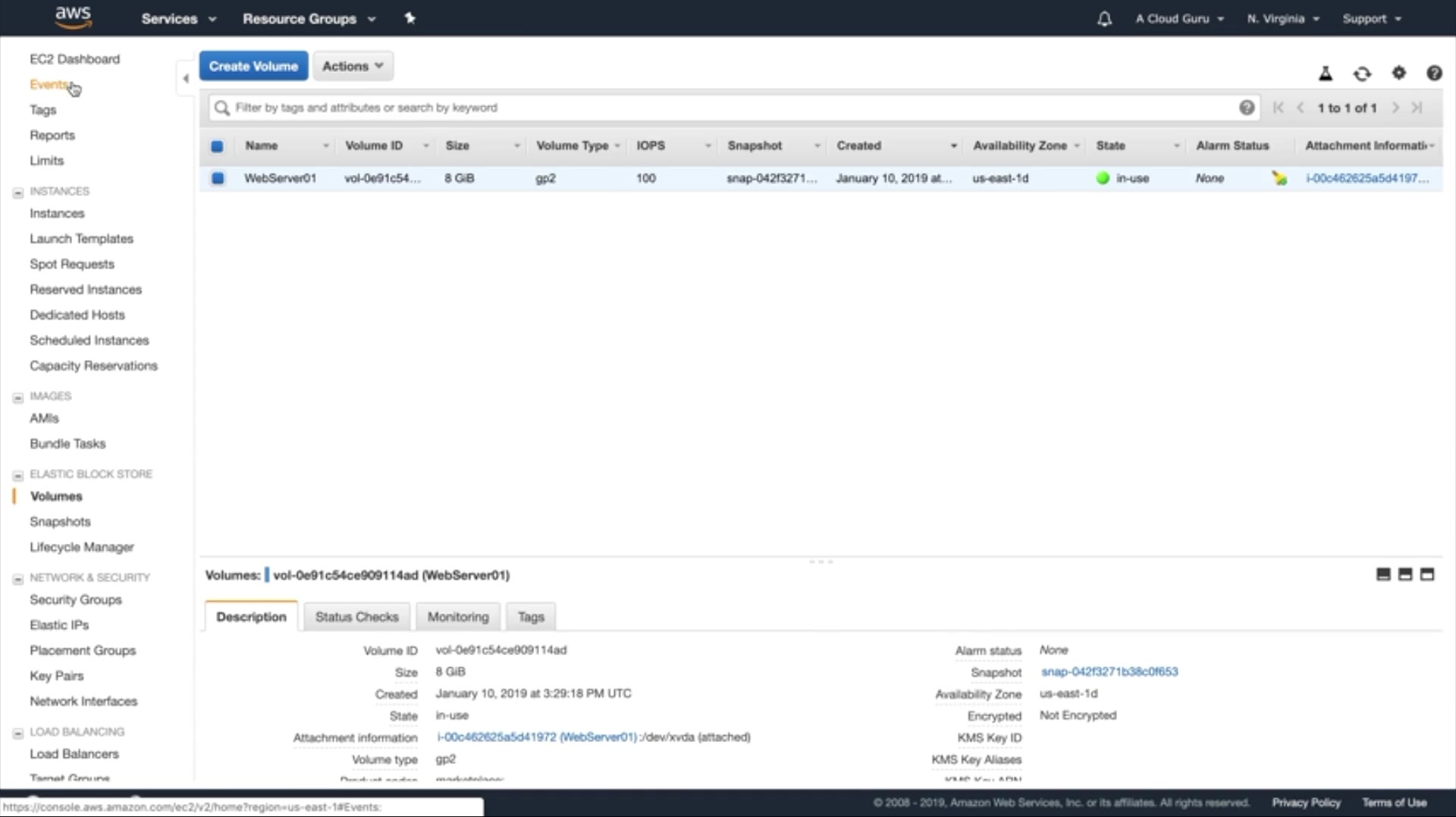
Task: Open Launch Templates in the sidebar
Action: coord(81,239)
